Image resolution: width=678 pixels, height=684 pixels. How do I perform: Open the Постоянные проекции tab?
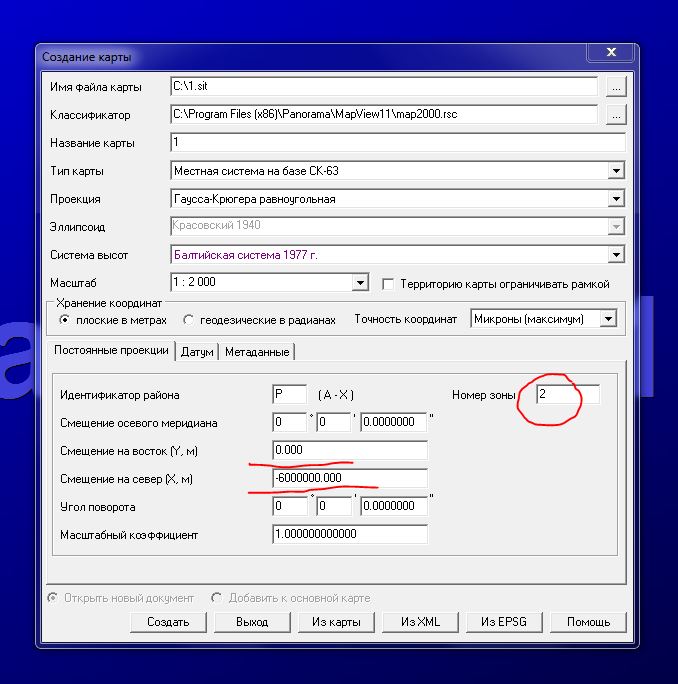click(110, 351)
